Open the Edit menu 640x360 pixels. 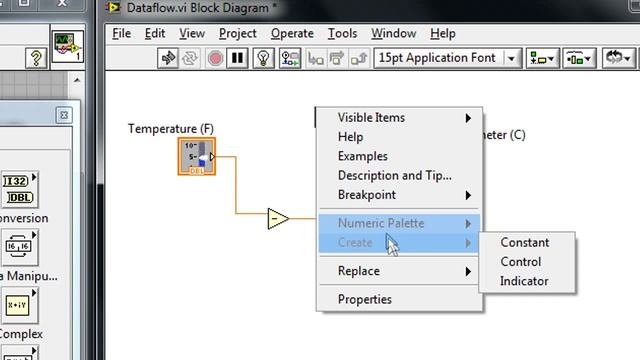click(155, 33)
